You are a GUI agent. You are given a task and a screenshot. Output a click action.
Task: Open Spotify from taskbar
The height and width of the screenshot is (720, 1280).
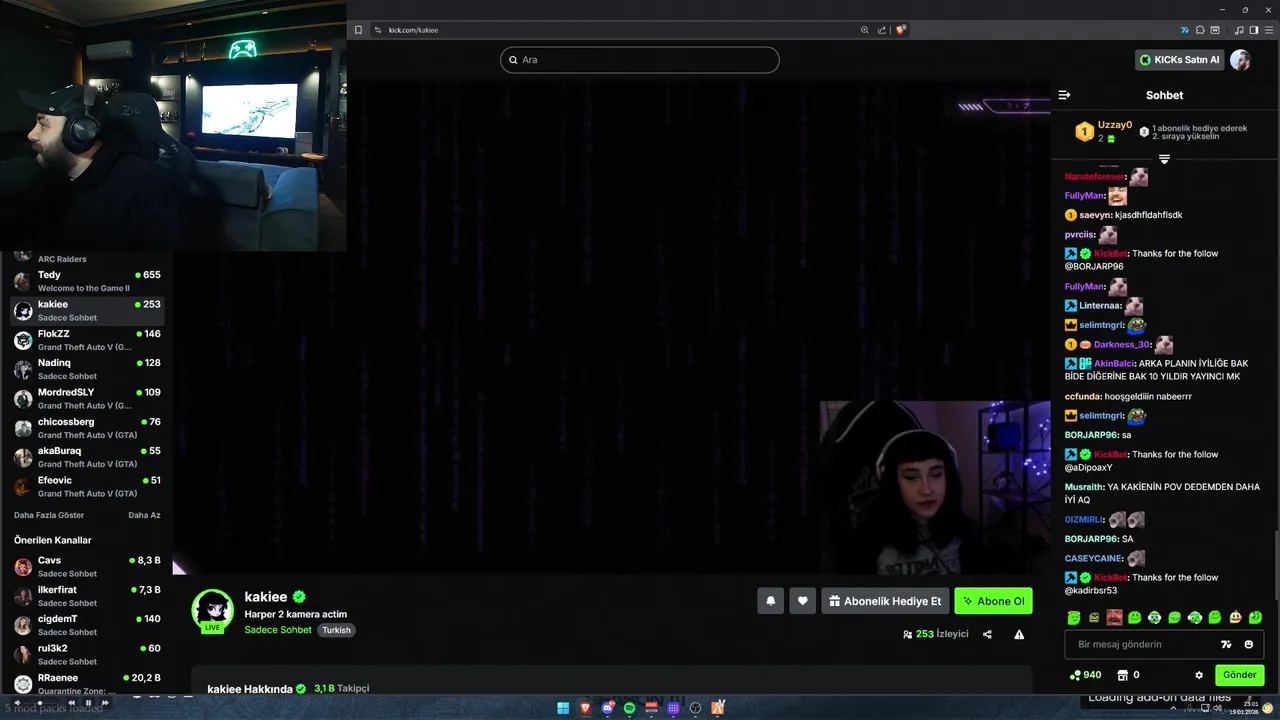coord(629,708)
